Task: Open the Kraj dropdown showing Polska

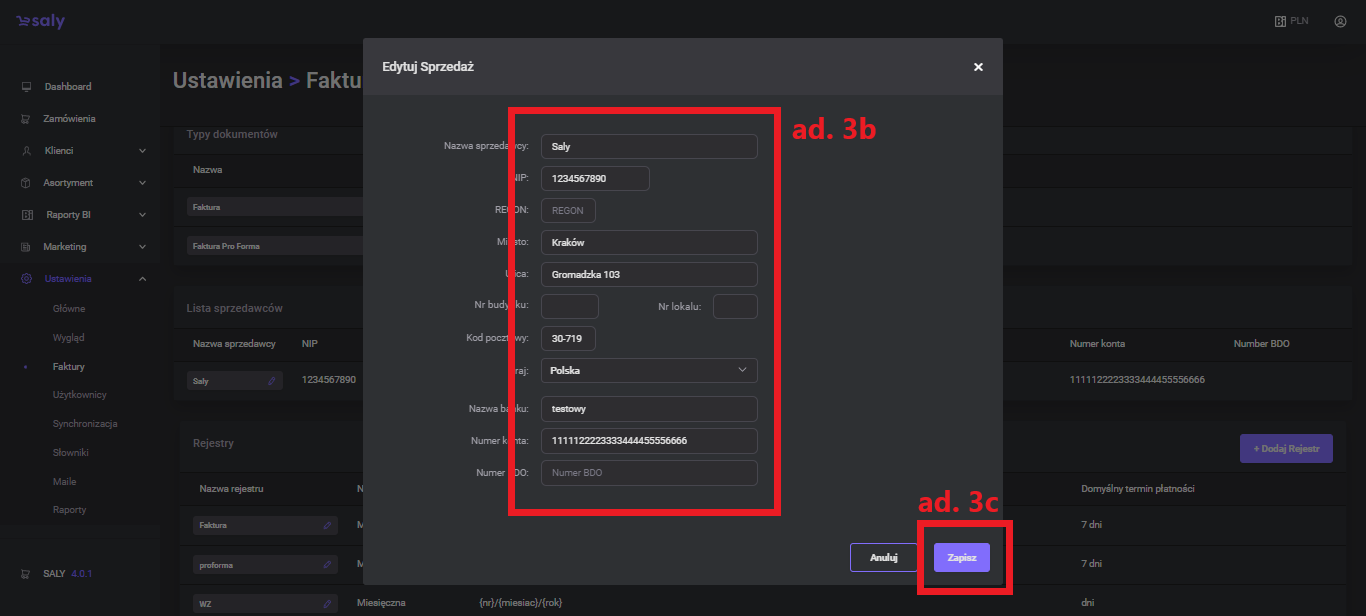Action: [x=649, y=370]
